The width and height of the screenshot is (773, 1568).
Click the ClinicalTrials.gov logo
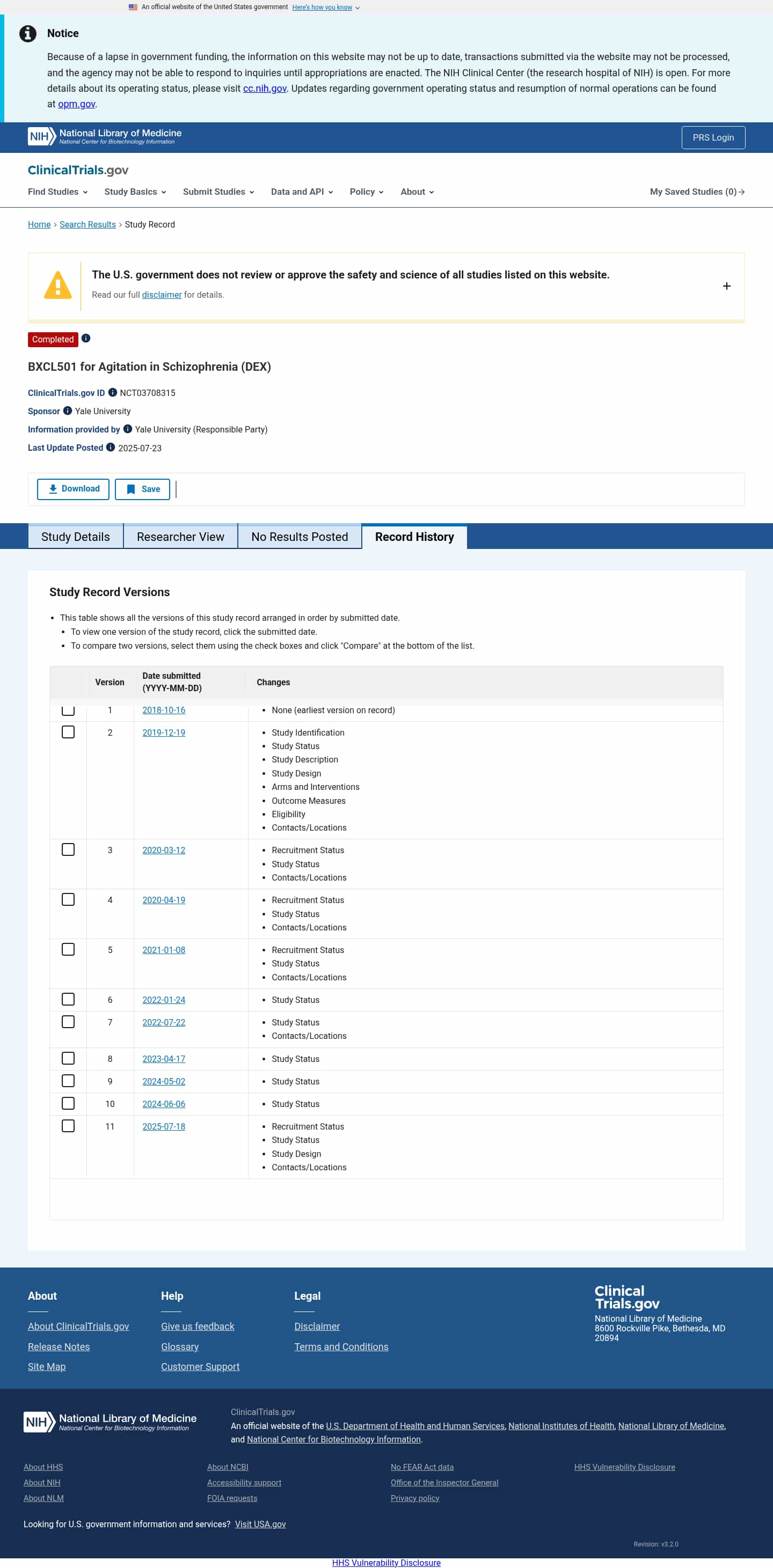click(78, 170)
